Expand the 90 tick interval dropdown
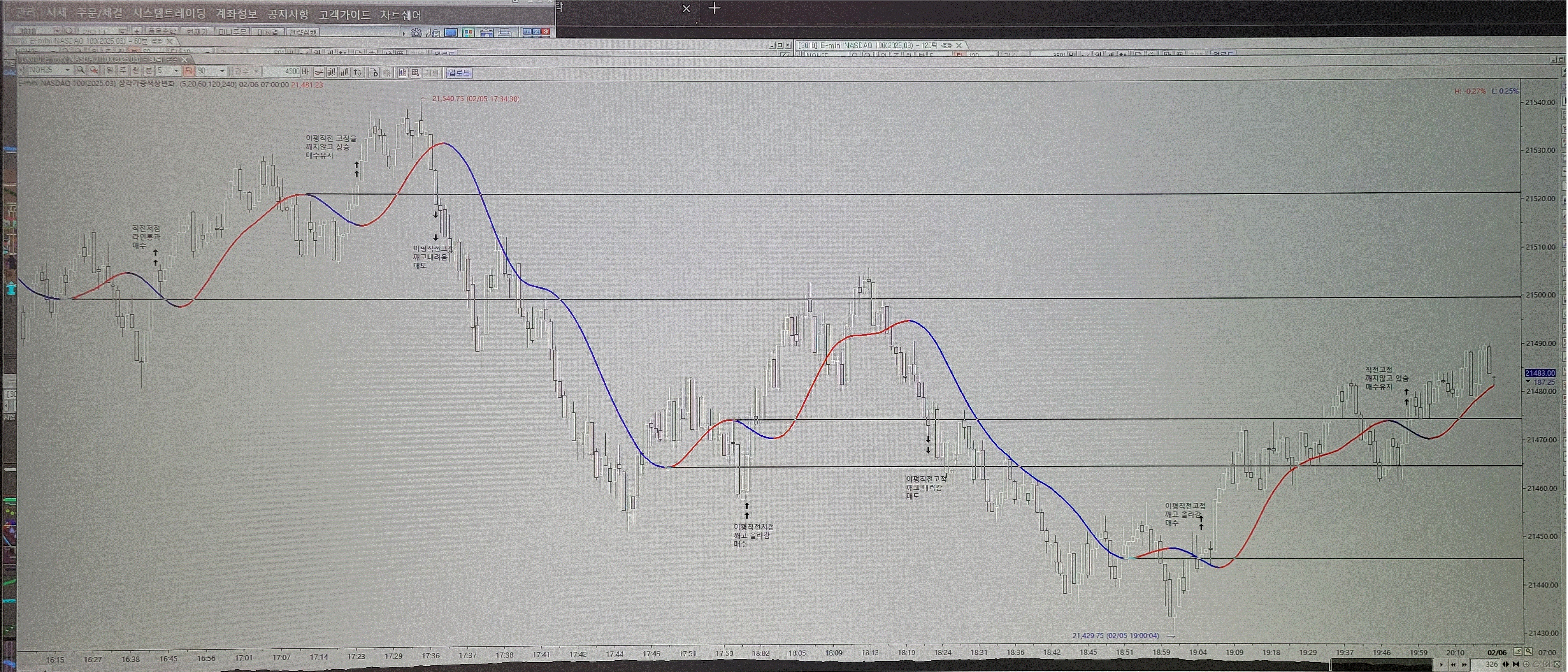Screen dimensions: 1568x672 click(222, 71)
